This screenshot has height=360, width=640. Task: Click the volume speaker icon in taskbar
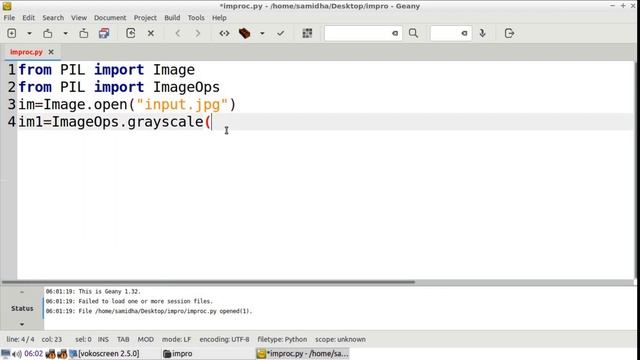(17, 354)
